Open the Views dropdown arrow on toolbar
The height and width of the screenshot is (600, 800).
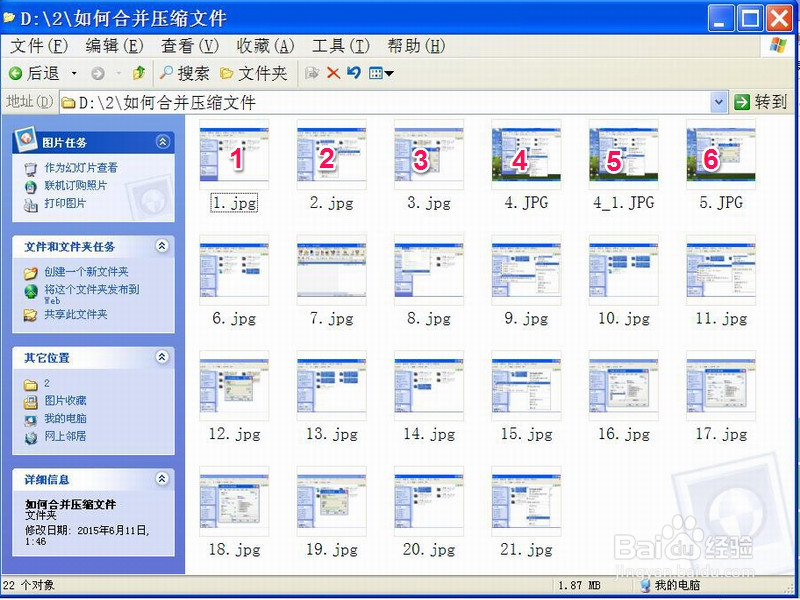[x=387, y=74]
